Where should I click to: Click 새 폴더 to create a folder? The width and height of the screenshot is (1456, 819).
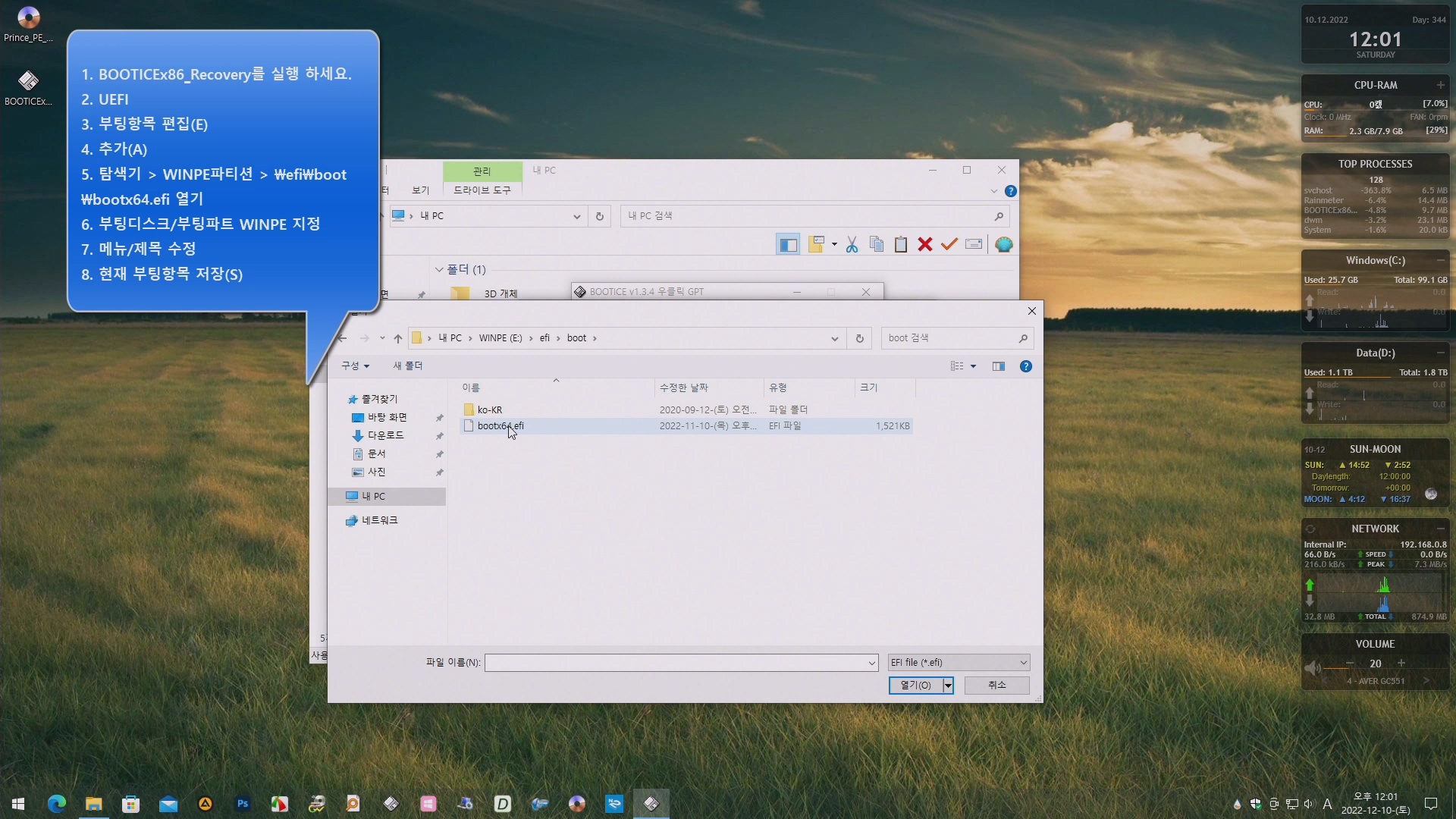pyautogui.click(x=407, y=366)
